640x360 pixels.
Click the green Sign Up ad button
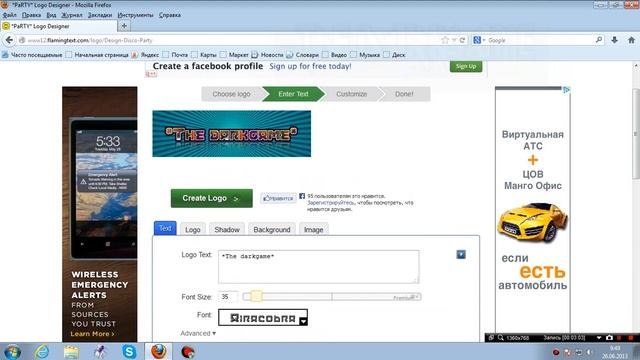point(466,66)
